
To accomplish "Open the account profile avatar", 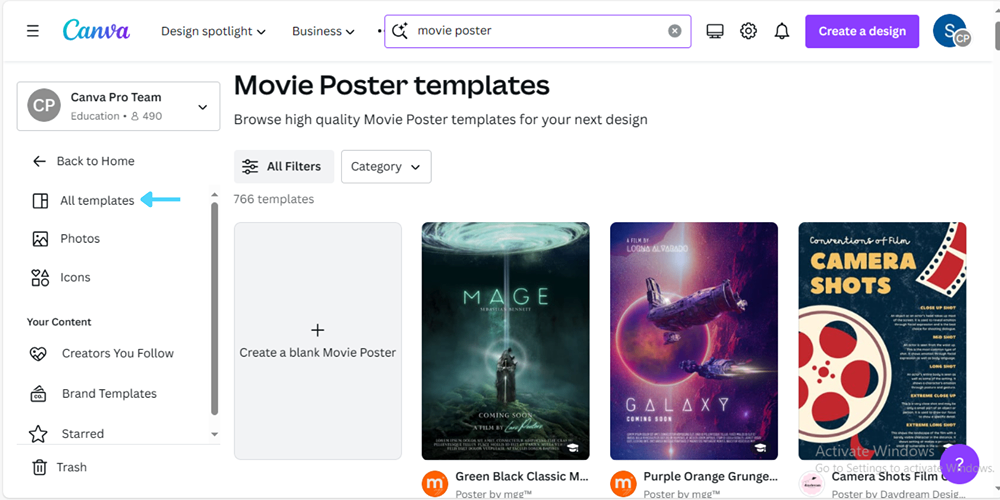I will pyautogui.click(x=951, y=31).
